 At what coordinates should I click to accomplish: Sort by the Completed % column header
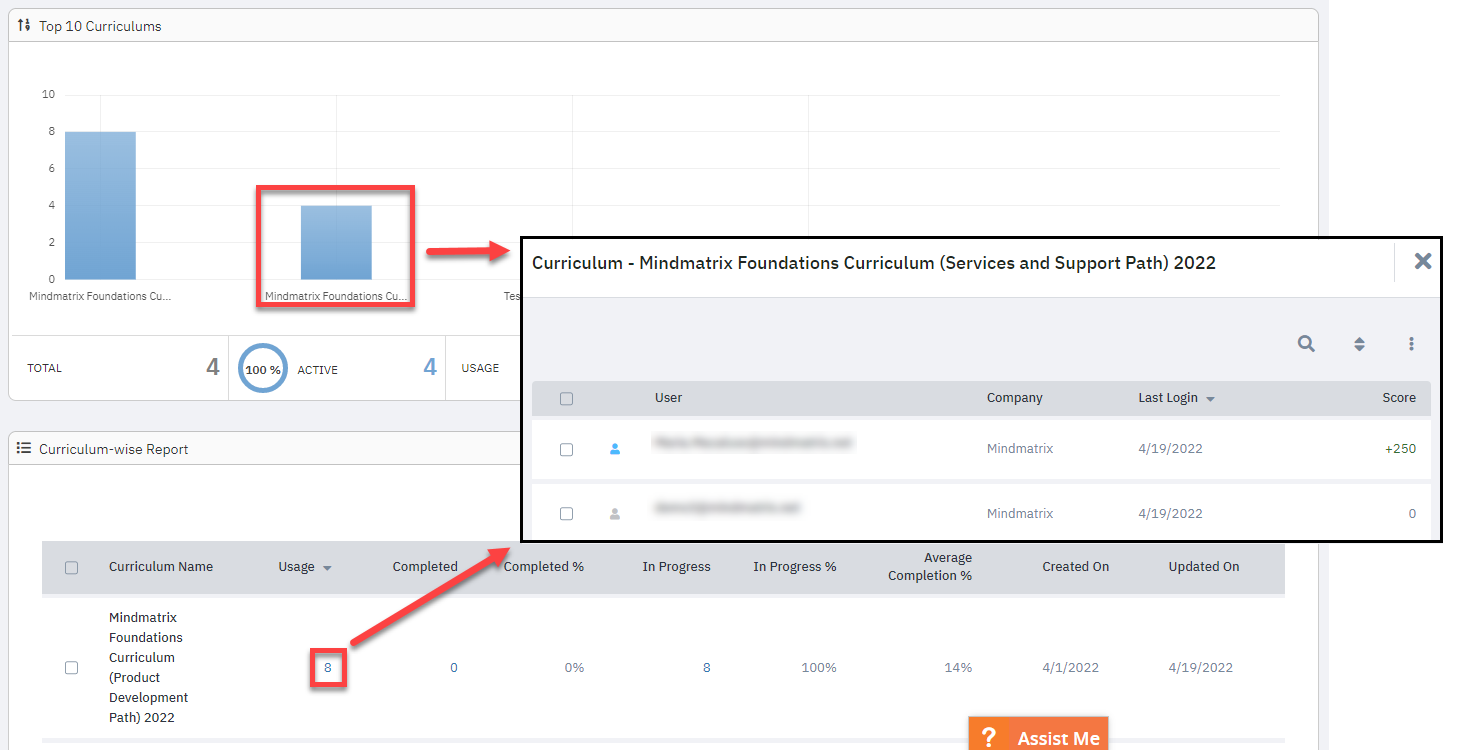click(543, 567)
